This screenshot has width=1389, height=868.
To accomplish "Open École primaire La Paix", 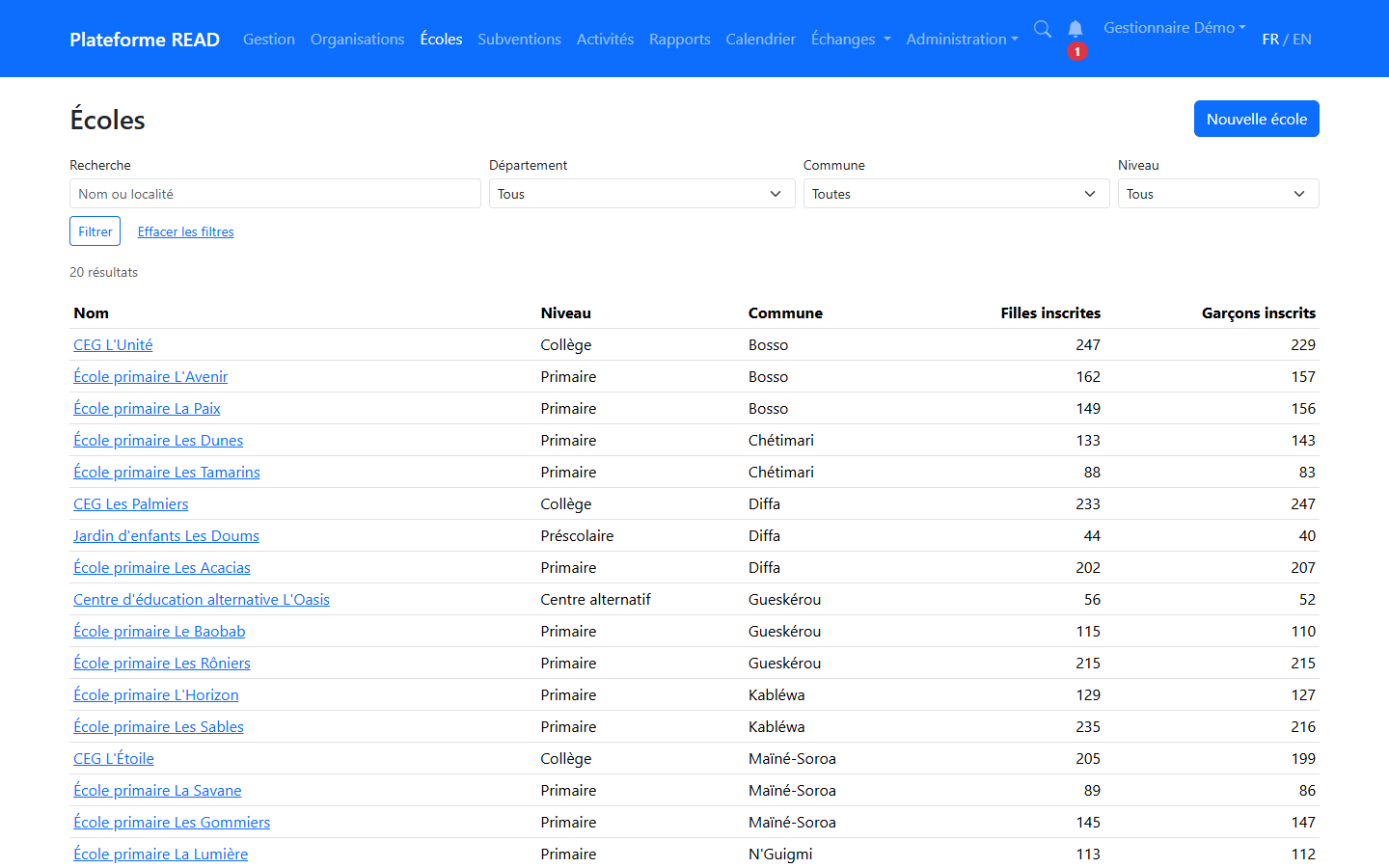I will [147, 409].
